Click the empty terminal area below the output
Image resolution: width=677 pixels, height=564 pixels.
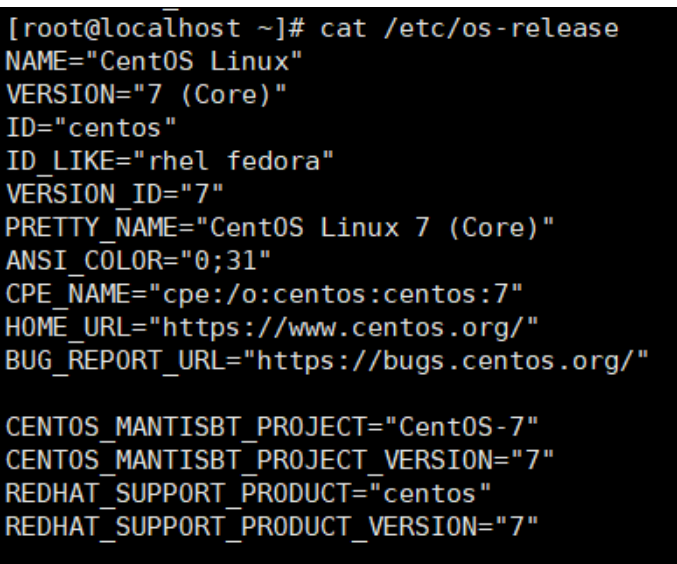pyautogui.click(x=338, y=553)
